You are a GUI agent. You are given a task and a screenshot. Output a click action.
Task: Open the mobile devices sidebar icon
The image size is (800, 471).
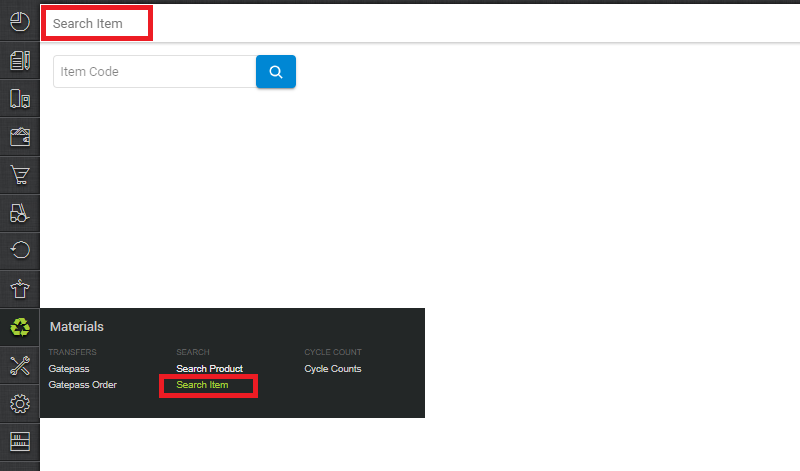point(20,98)
